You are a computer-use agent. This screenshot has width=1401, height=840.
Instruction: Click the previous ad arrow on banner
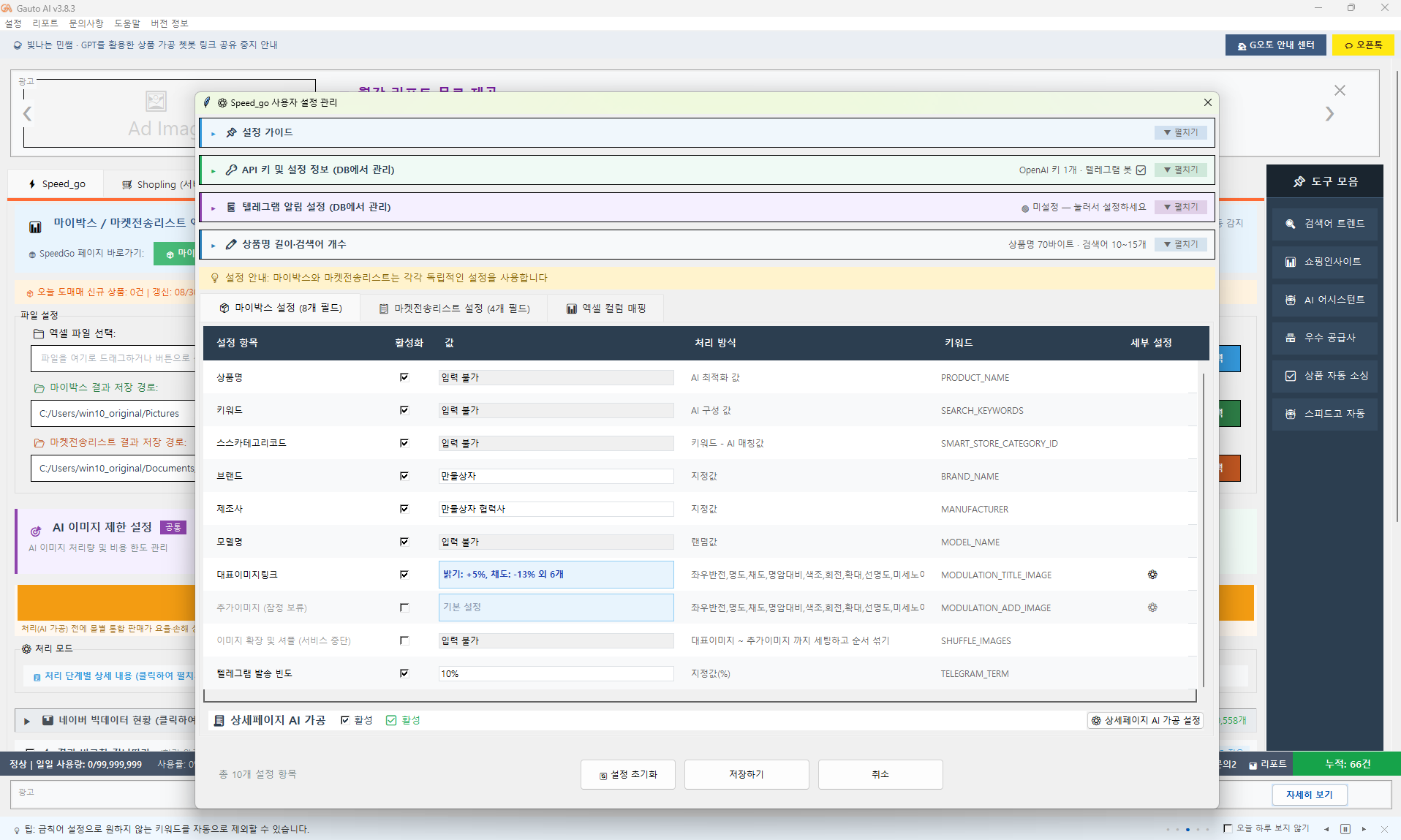point(27,113)
